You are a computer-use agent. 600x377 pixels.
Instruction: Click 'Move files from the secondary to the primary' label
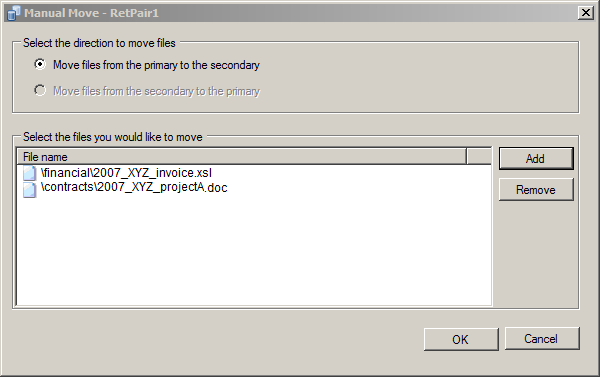[156, 91]
